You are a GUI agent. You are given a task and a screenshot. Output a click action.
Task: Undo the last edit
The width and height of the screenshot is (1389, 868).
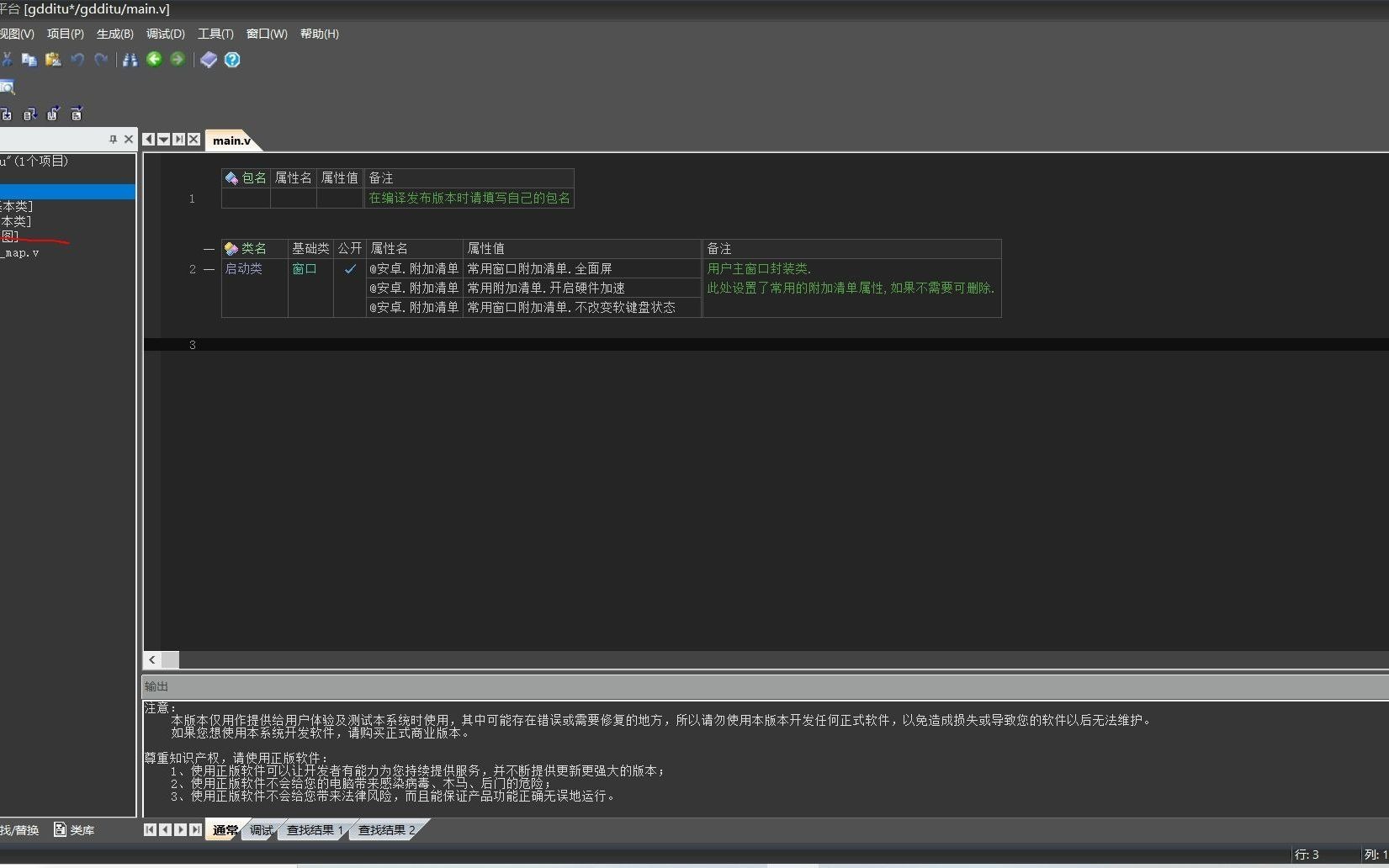tap(77, 59)
